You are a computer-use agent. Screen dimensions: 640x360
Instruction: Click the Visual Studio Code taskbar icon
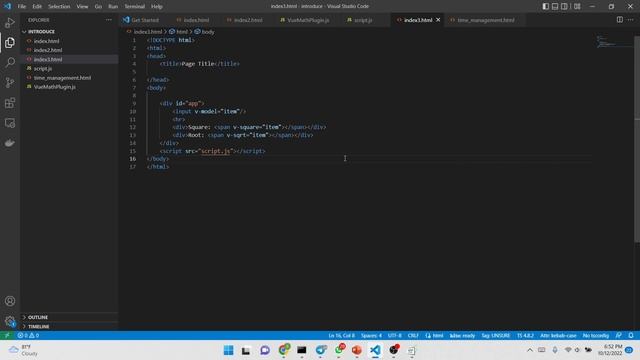[x=375, y=350]
